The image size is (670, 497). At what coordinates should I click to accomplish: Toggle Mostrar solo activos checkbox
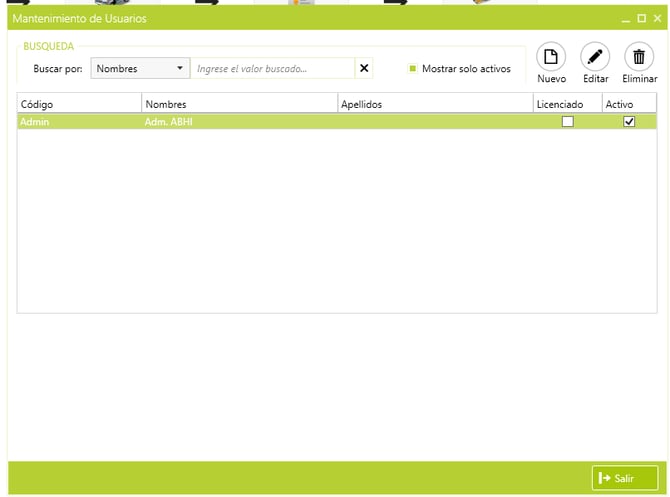[412, 69]
